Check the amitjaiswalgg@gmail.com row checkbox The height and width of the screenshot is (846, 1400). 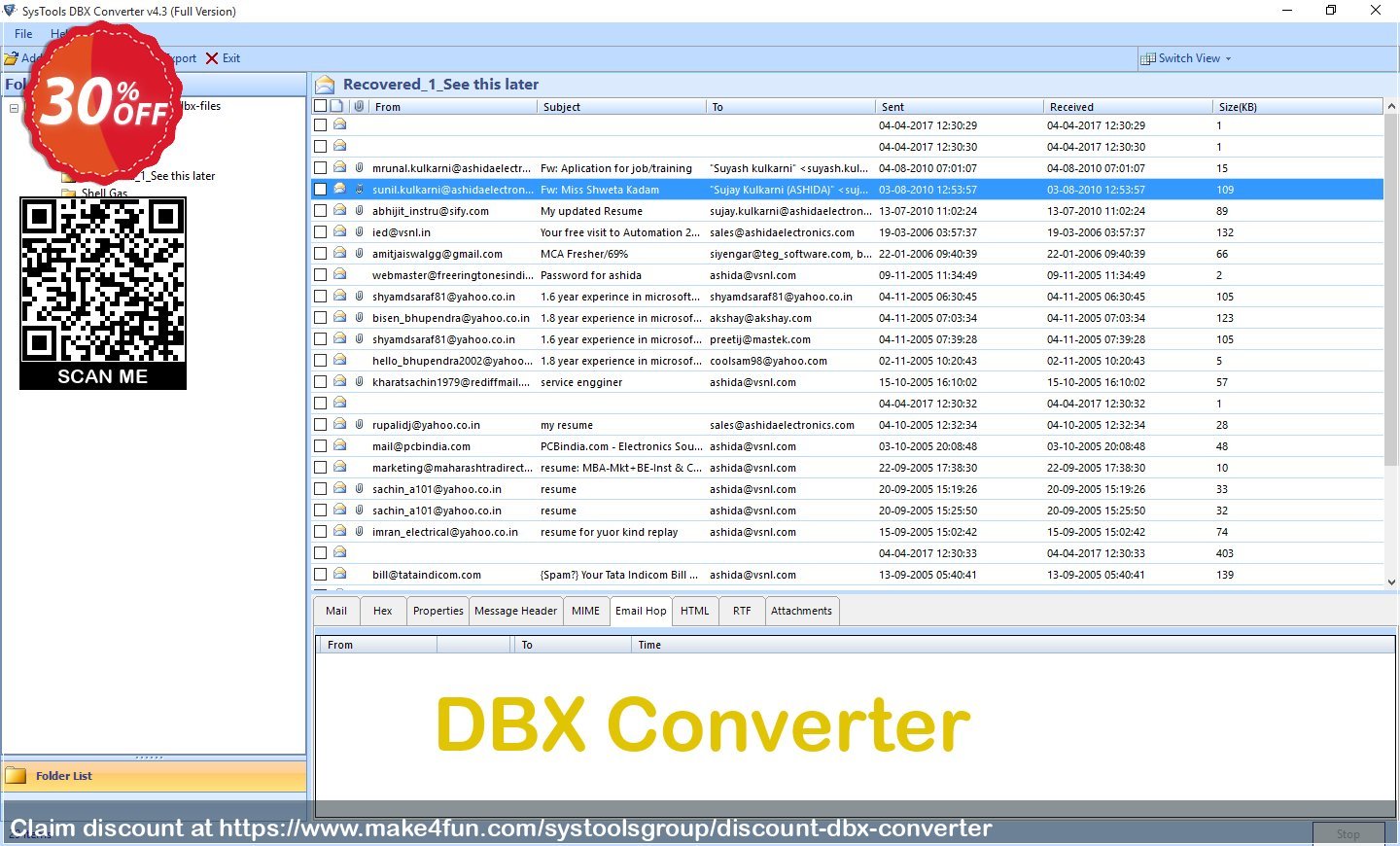coord(320,254)
